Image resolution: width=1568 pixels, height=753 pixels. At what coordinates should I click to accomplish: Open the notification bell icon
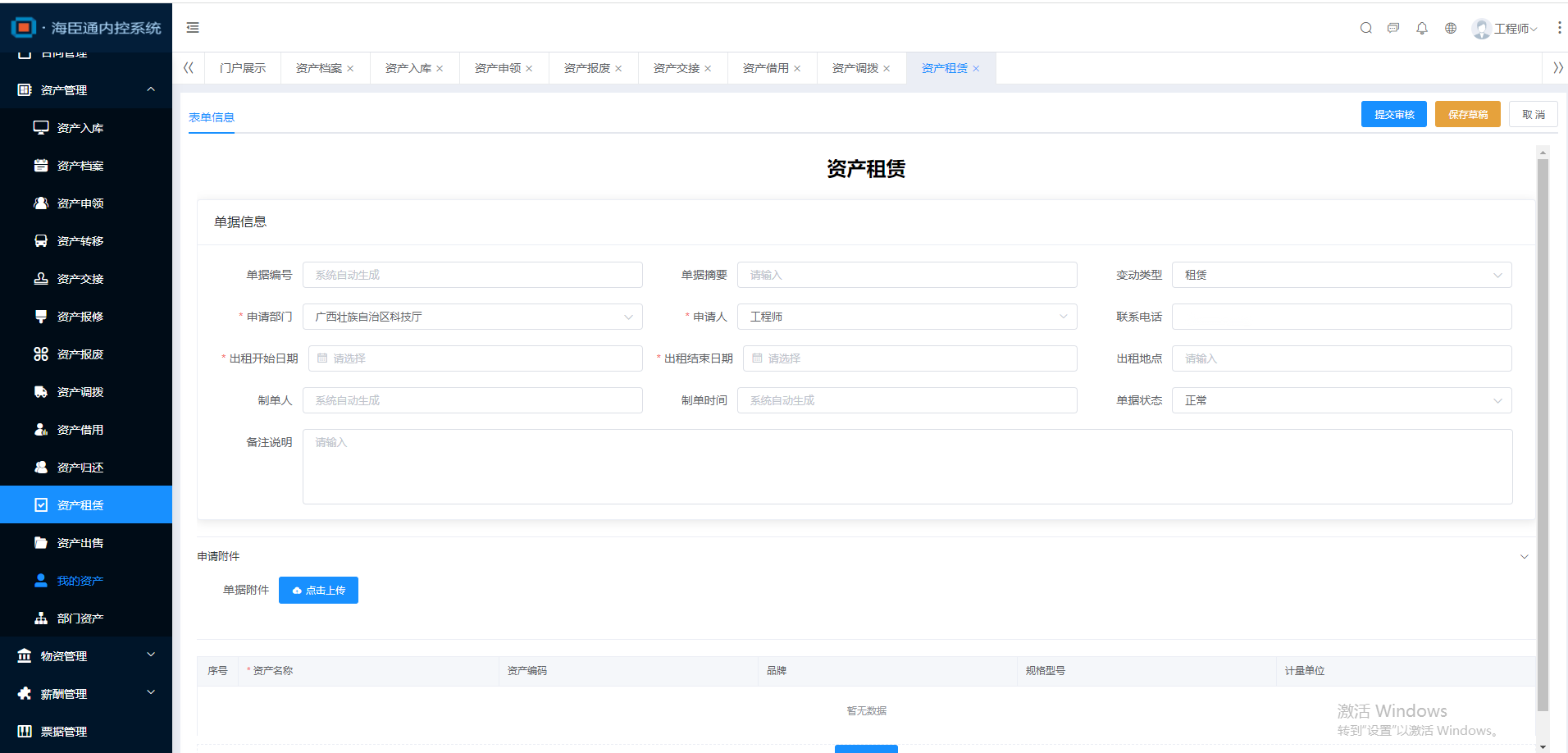pyautogui.click(x=1422, y=28)
